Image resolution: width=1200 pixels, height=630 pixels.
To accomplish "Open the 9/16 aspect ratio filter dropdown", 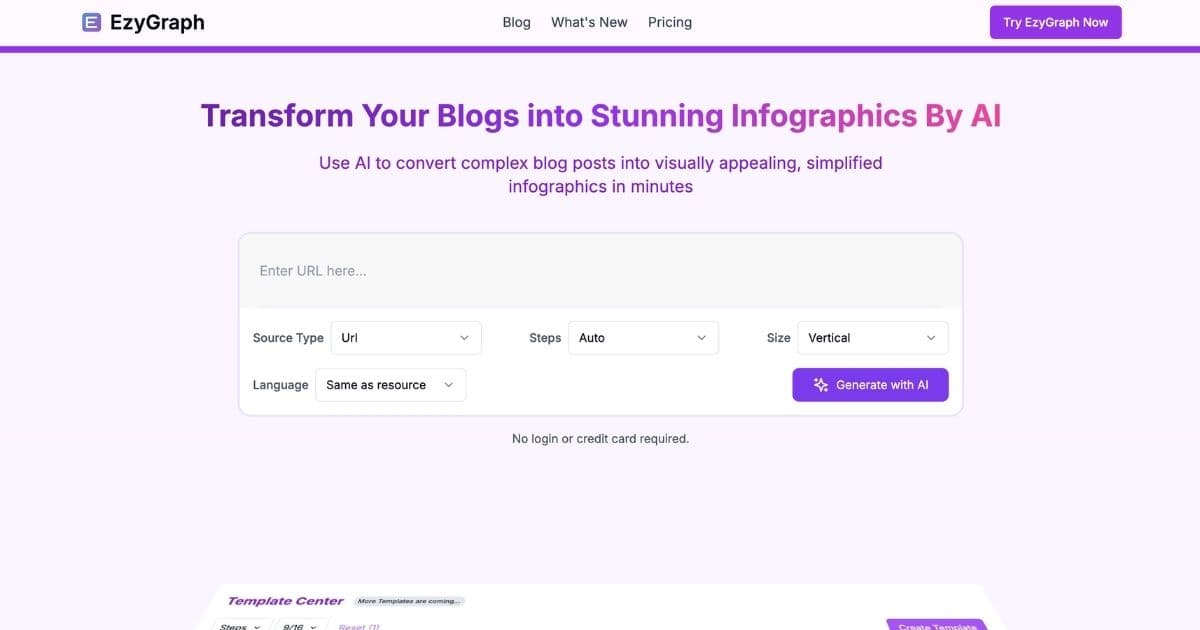I will click(297, 625).
